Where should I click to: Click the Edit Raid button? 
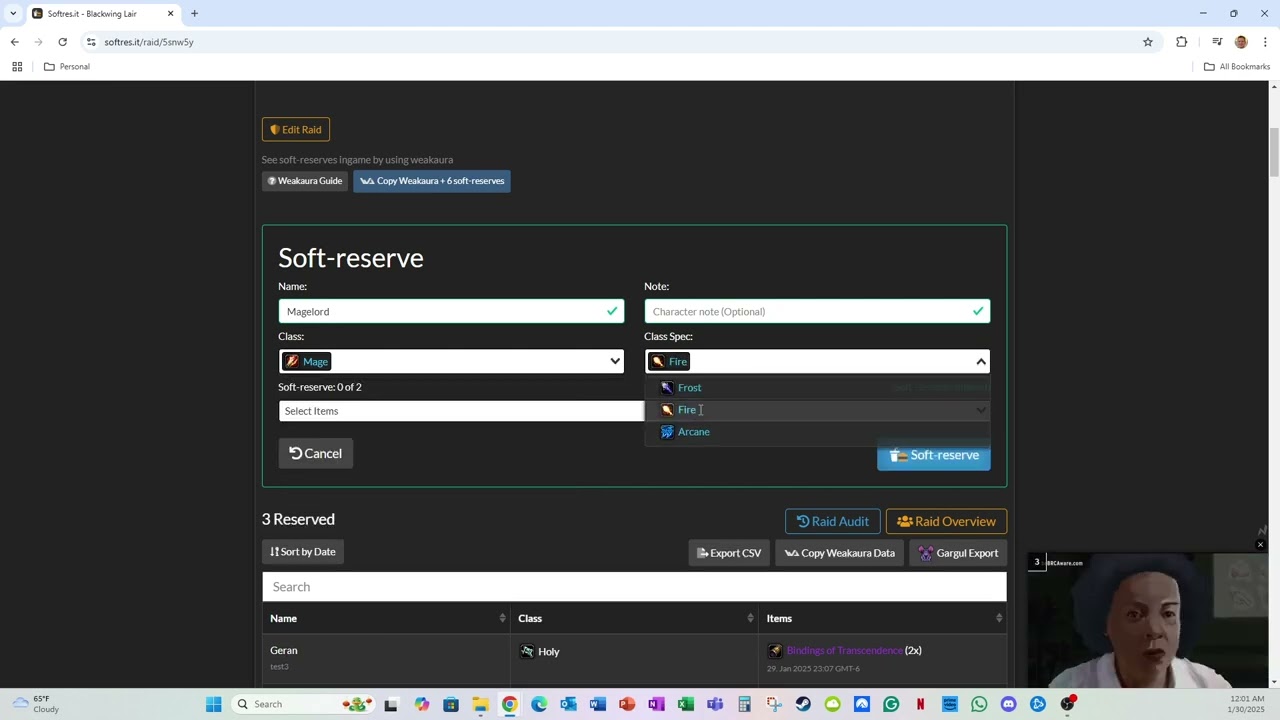coord(295,129)
